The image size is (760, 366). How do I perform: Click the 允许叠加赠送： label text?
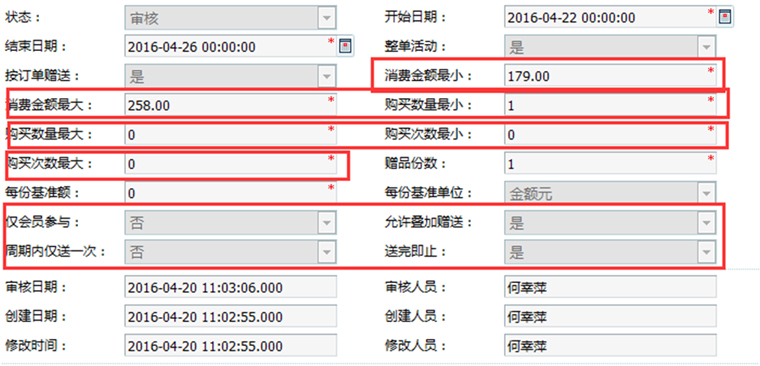click(x=428, y=223)
